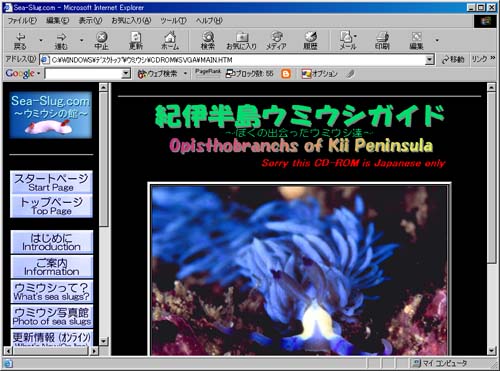Image resolution: width=500 pixels, height=371 pixels.
Task: Open the Mail icon dropdown arrow
Action: [x=355, y=36]
